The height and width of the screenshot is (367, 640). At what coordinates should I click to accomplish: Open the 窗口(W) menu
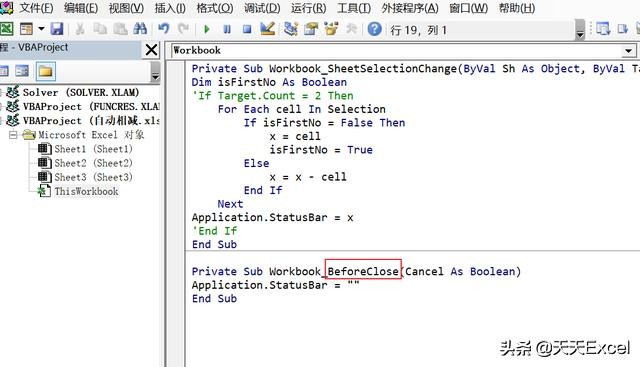469,8
